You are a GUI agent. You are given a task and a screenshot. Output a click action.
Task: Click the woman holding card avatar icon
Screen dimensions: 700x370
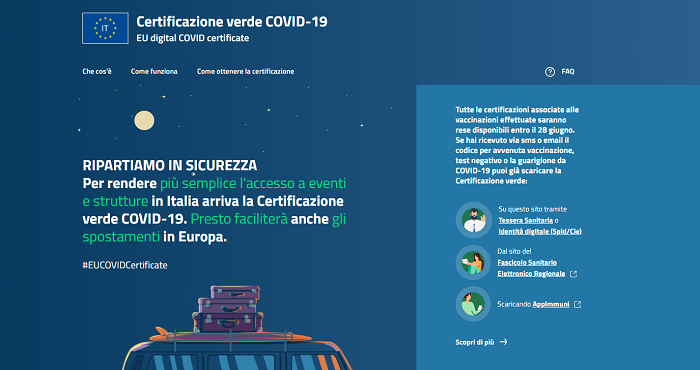click(473, 262)
